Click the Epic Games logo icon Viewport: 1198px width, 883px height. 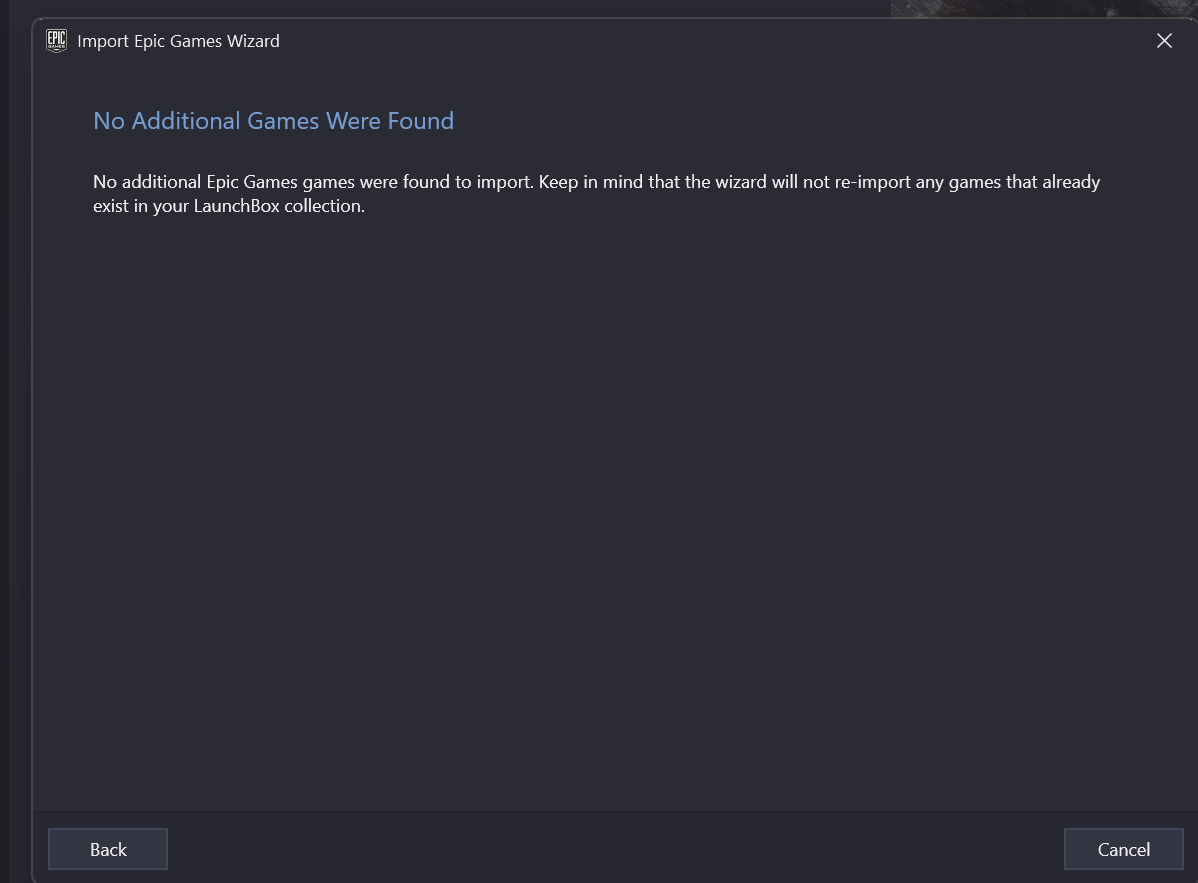click(57, 41)
